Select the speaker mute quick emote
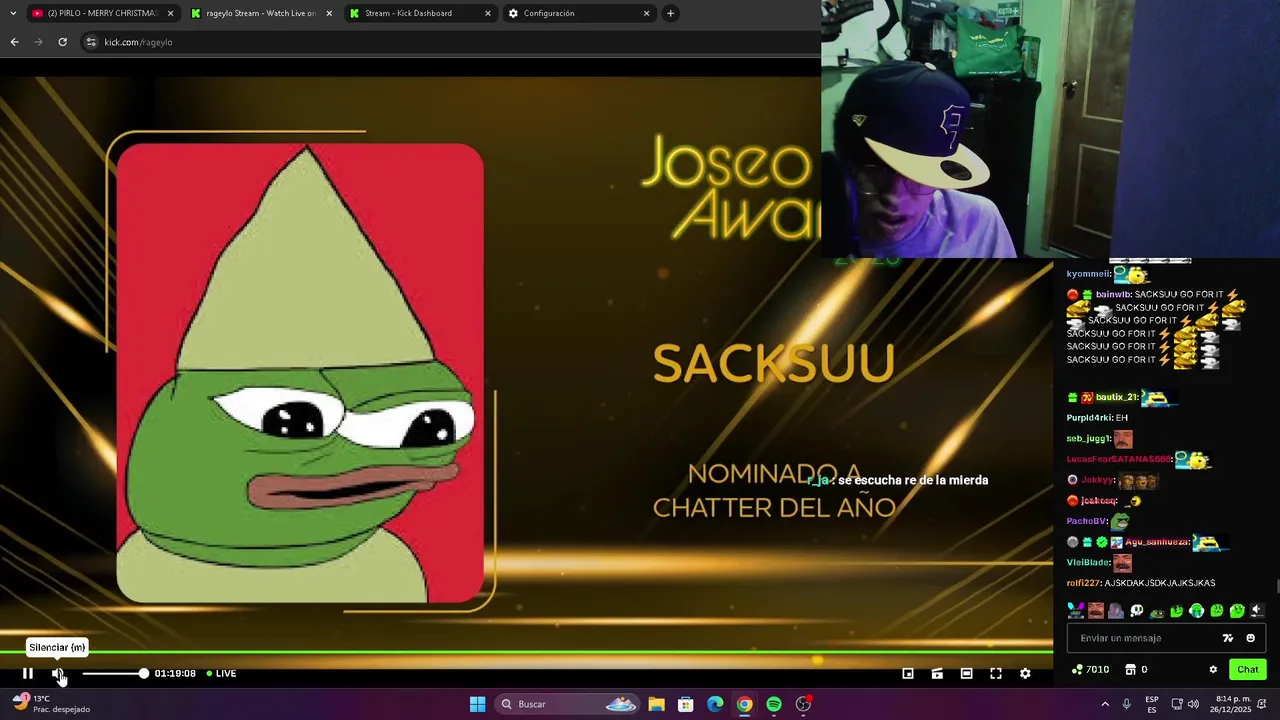The width and height of the screenshot is (1280, 720). (x=1257, y=611)
